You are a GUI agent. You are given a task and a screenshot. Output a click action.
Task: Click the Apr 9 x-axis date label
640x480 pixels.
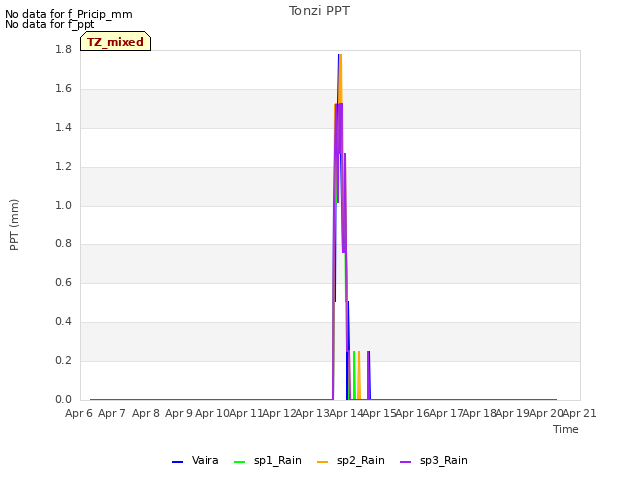coord(179,413)
